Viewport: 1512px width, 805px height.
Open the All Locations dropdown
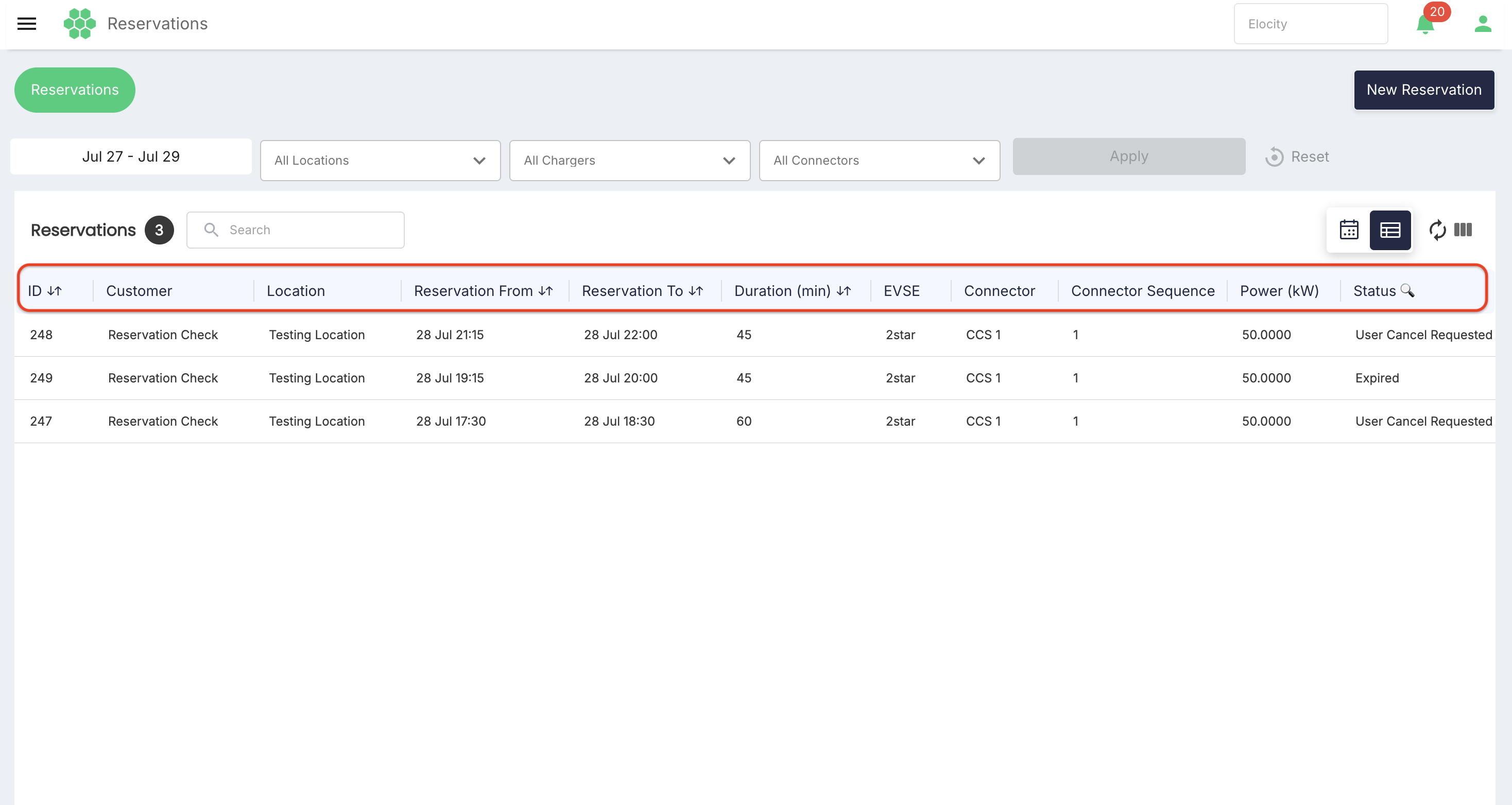pos(381,160)
